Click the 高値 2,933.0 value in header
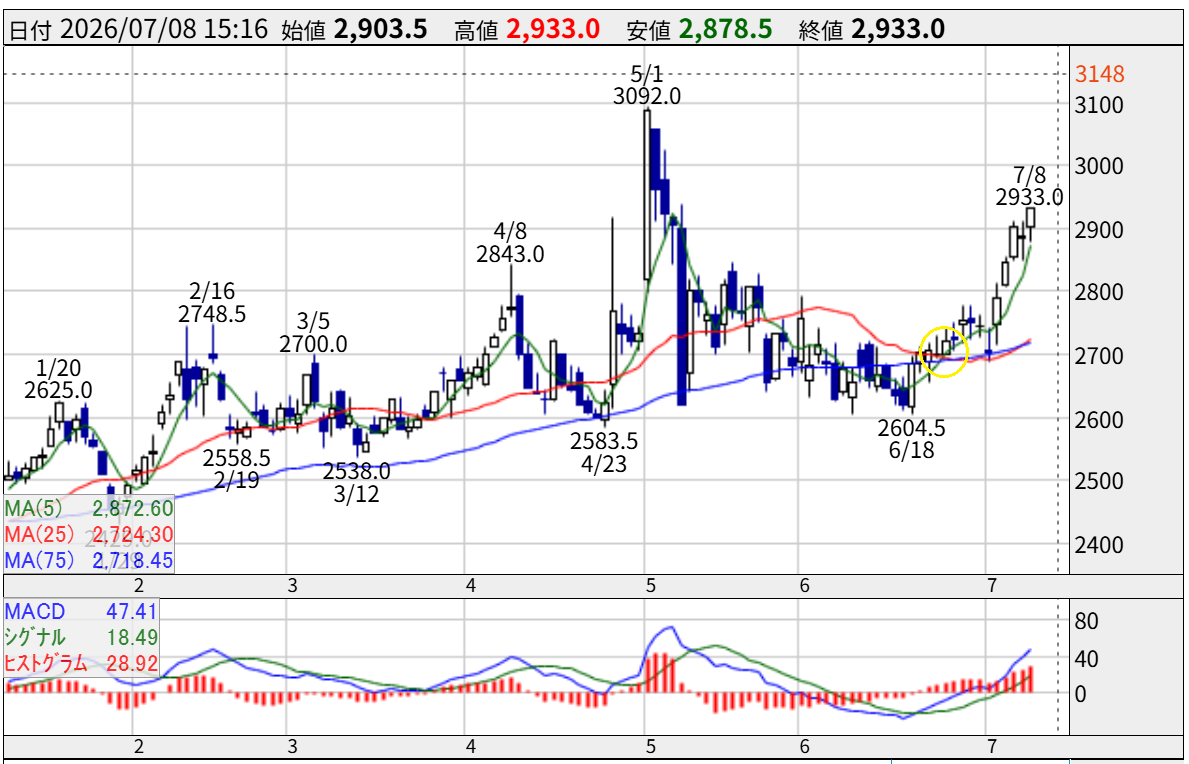The width and height of the screenshot is (1189, 764). [553, 30]
